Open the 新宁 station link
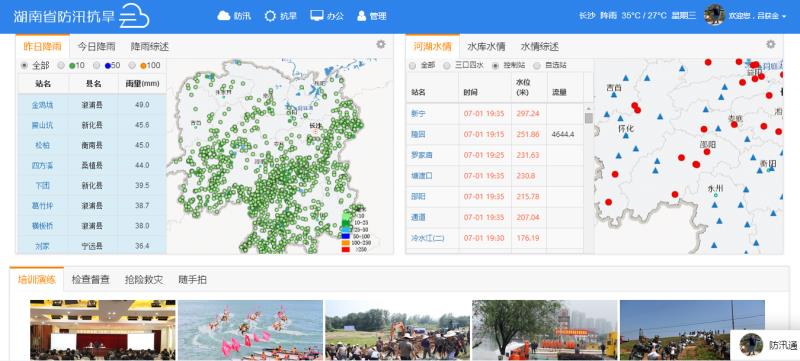 coord(418,114)
